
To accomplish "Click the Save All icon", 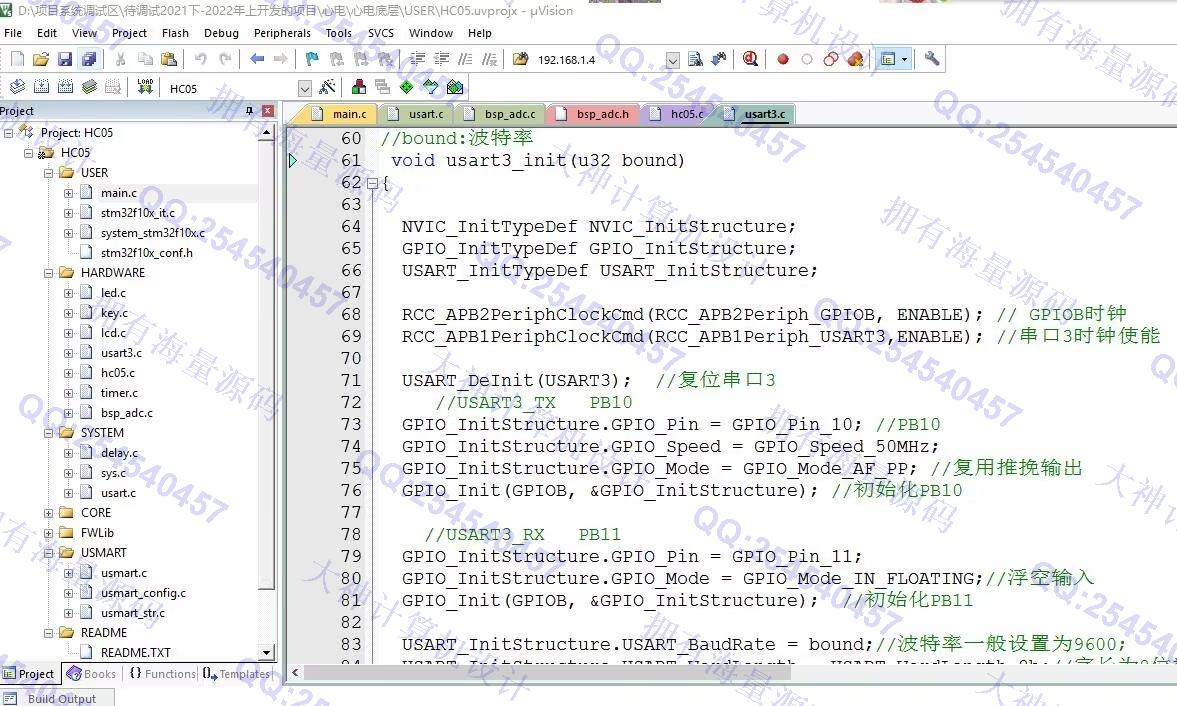I will point(89,59).
